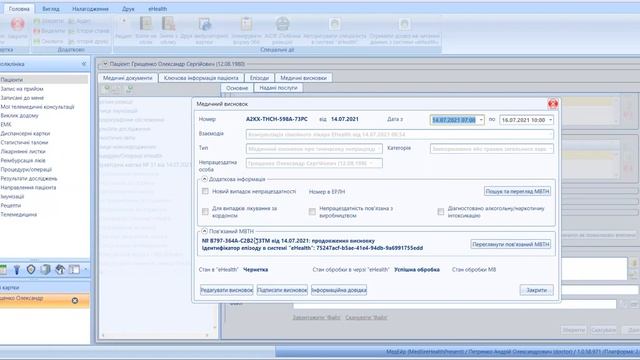Click the get access to patient data icon

404,24
